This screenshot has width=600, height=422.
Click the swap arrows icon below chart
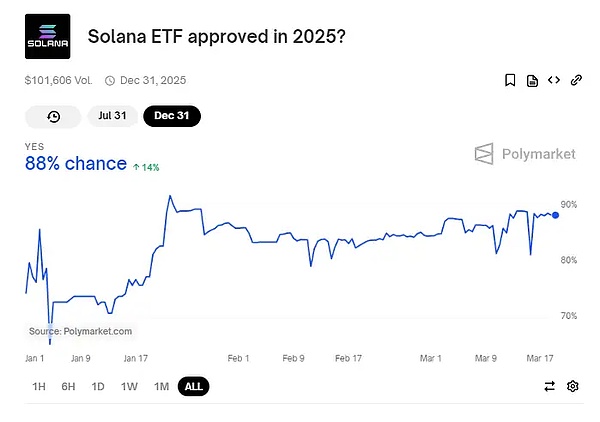[x=549, y=386]
